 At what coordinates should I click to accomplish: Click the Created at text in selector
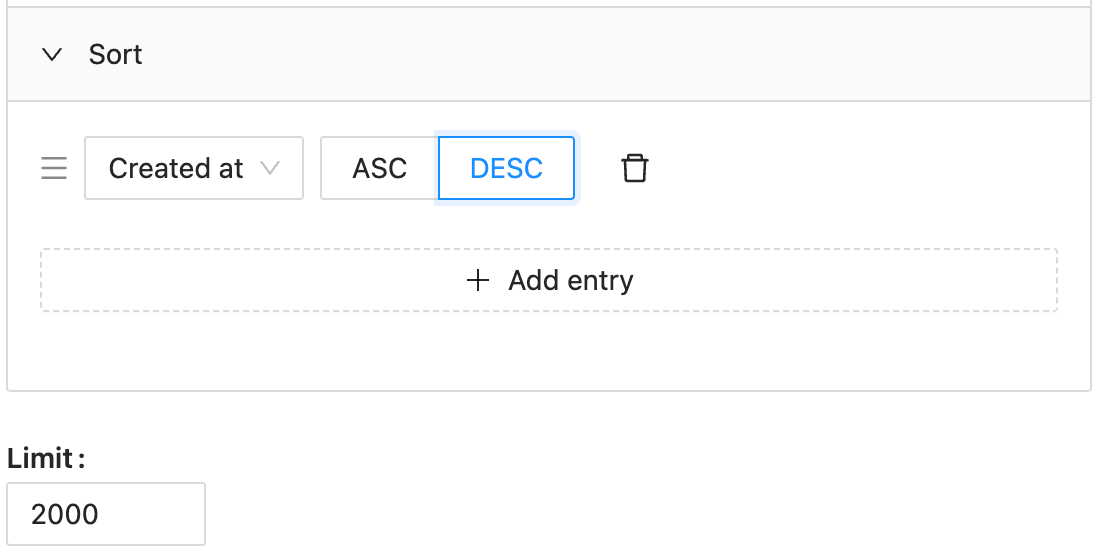[x=176, y=168]
